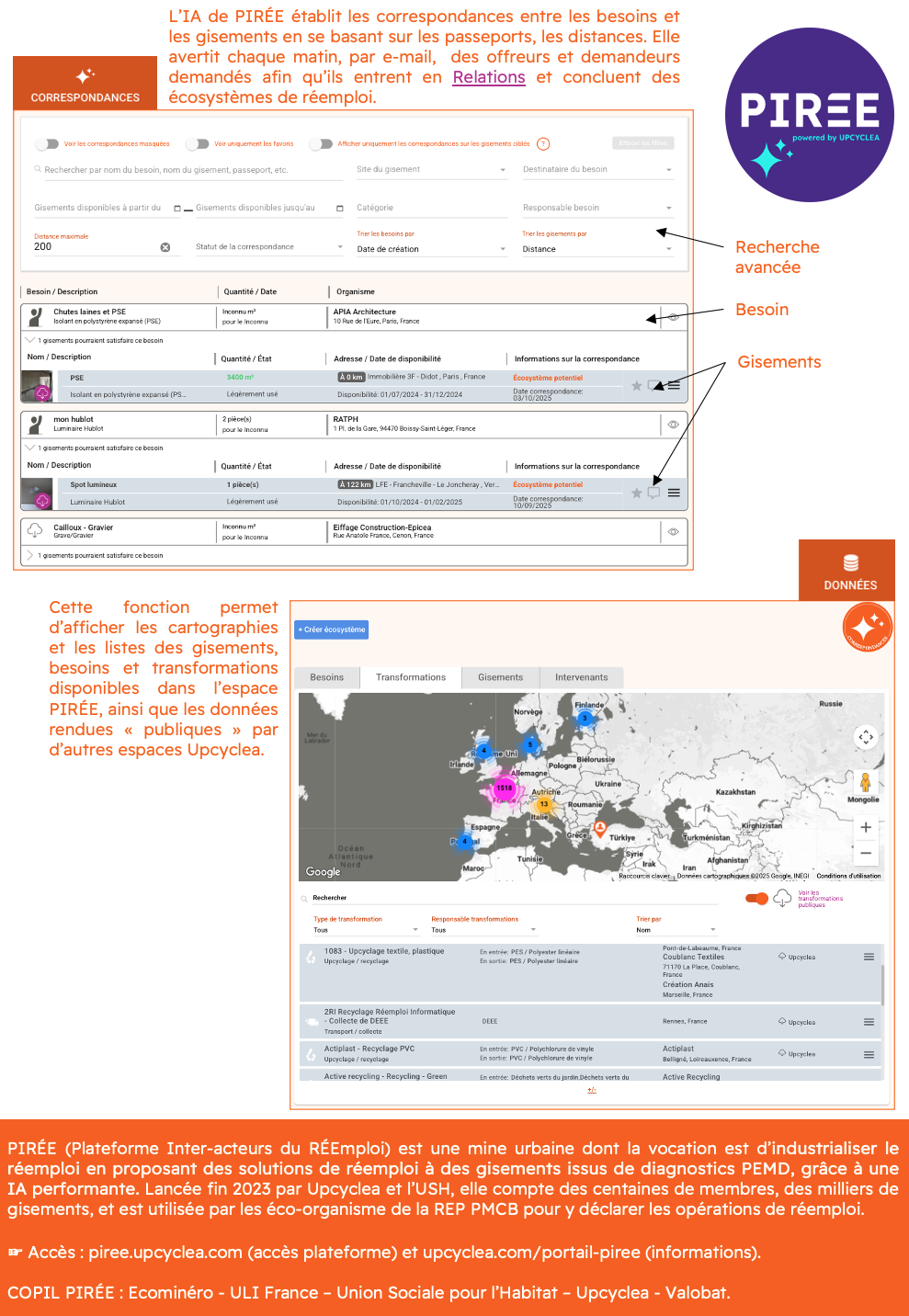Toggle Voir les correspondances masquées
This screenshot has height=1316, width=909.
pyautogui.click(x=47, y=144)
